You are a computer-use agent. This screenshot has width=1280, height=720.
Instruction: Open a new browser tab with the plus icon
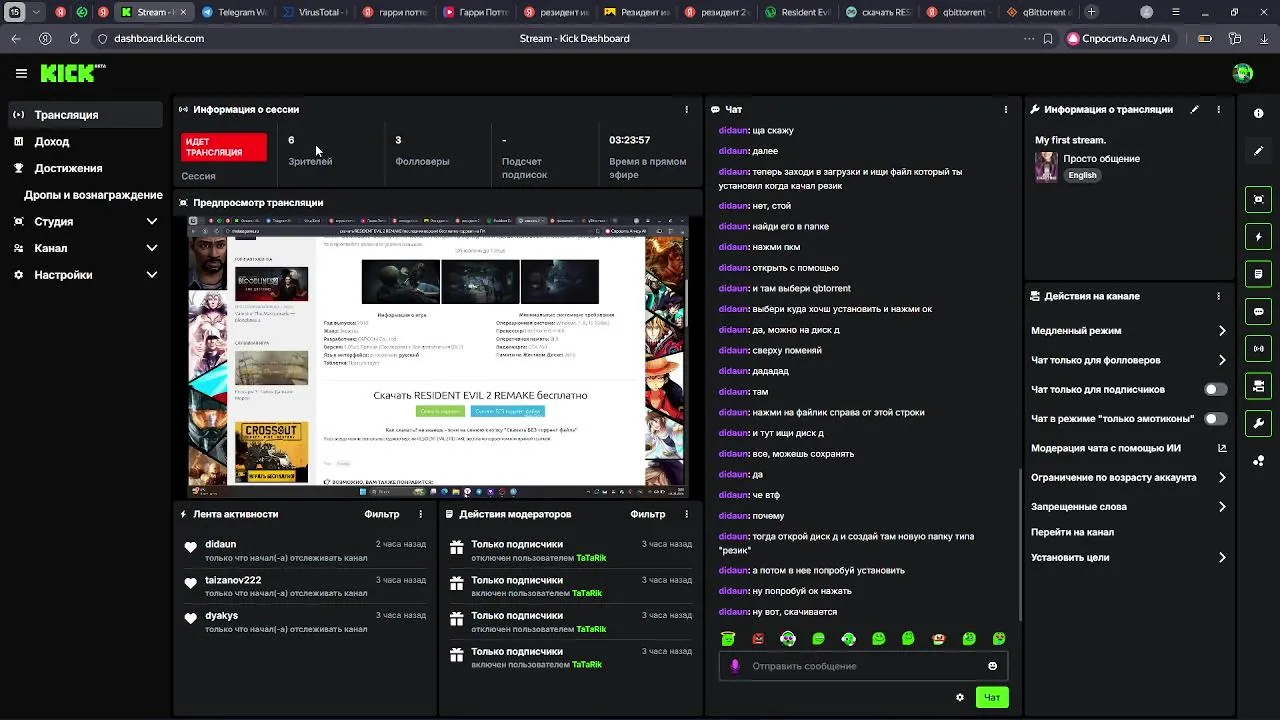pos(1091,12)
